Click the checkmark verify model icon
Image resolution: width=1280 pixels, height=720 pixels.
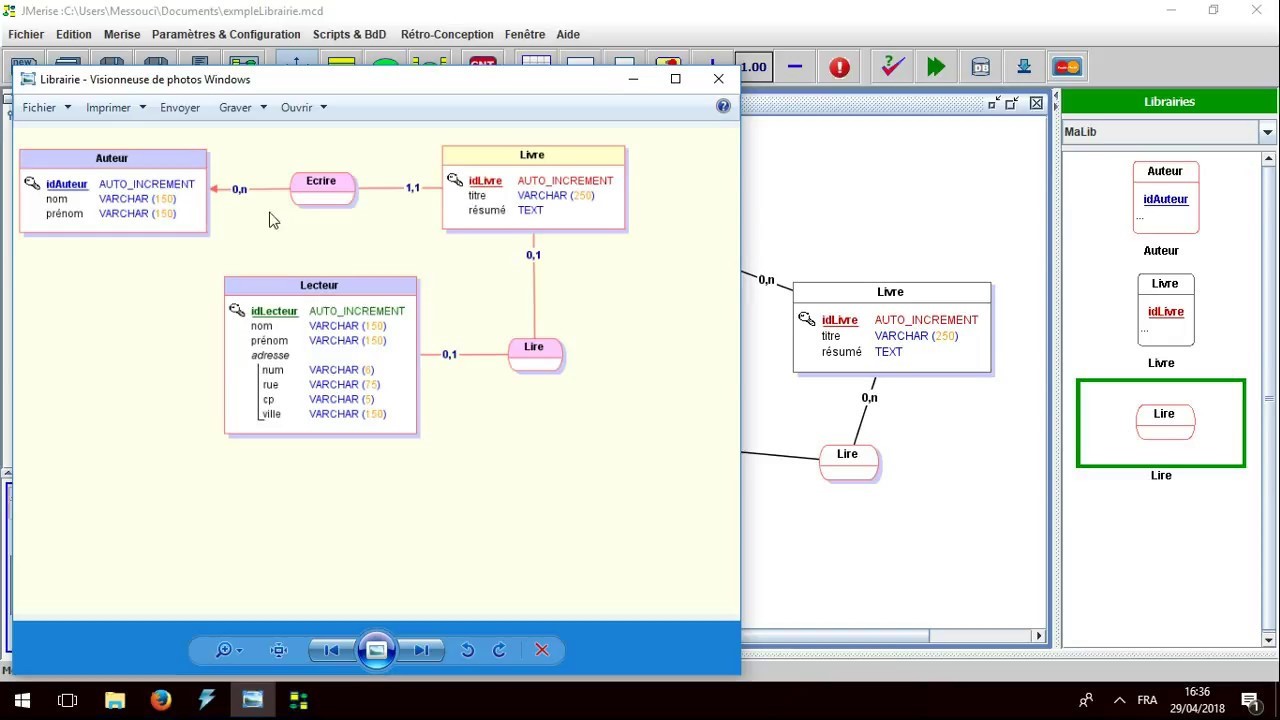[891, 67]
